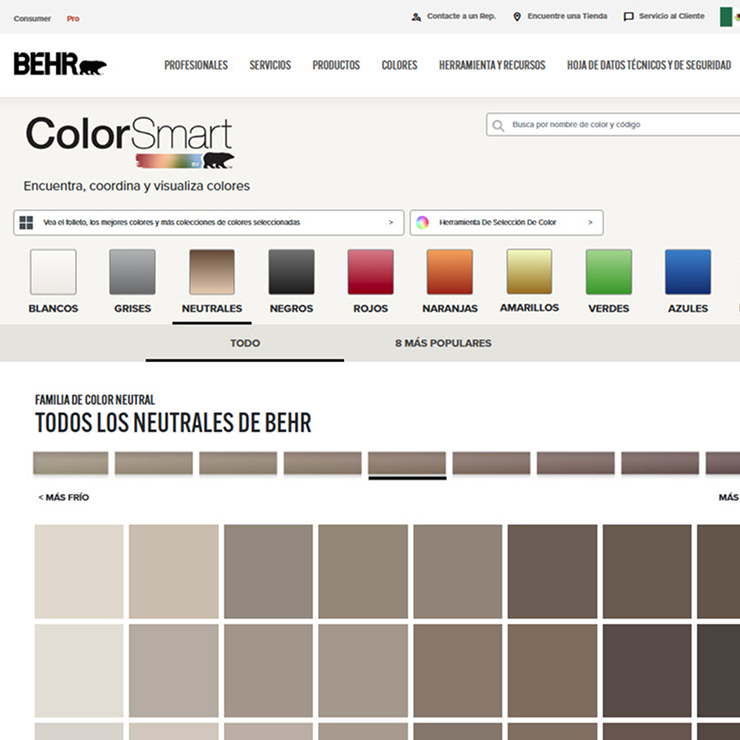Open Hoja de Datos Técnicos y de Seguridad

(649, 65)
